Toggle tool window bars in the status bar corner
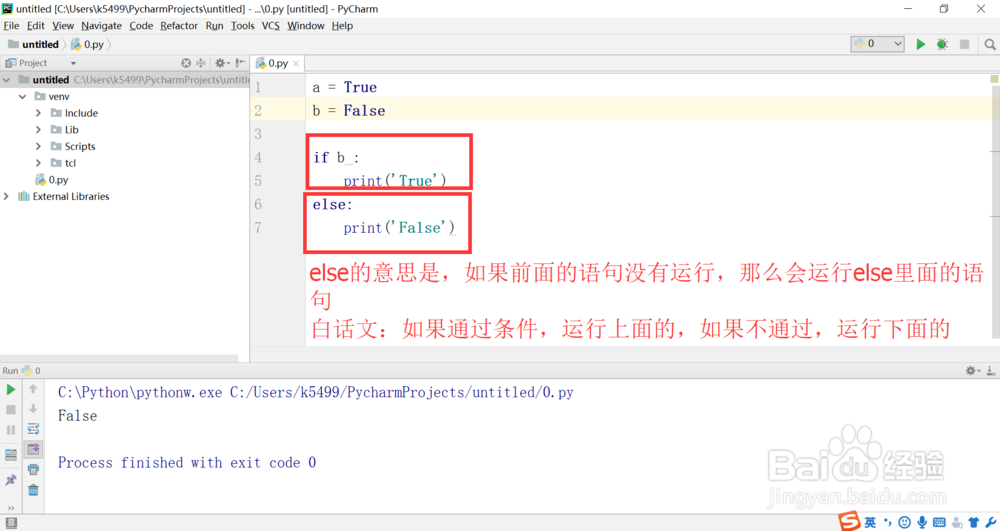The image size is (1000, 531). pos(10,523)
